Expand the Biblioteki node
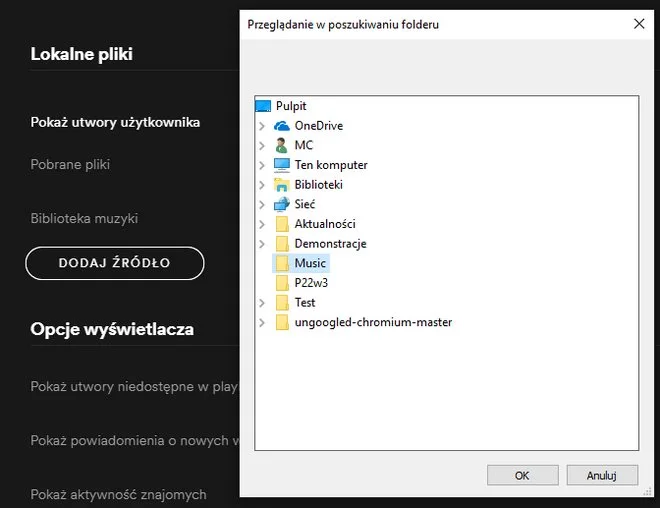This screenshot has width=660, height=508. pyautogui.click(x=262, y=185)
